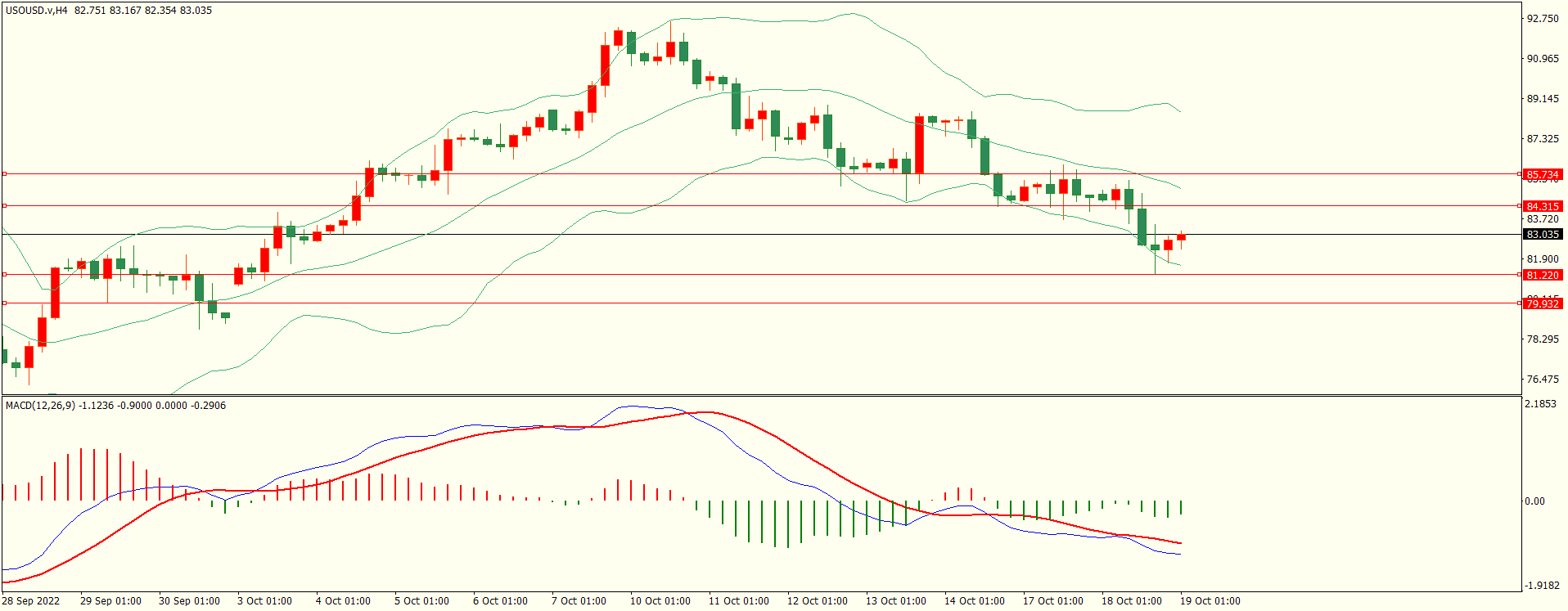Screen dimensions: 1568x611
Task: Click the 92.750 value on price axis
Action: (1543, 19)
